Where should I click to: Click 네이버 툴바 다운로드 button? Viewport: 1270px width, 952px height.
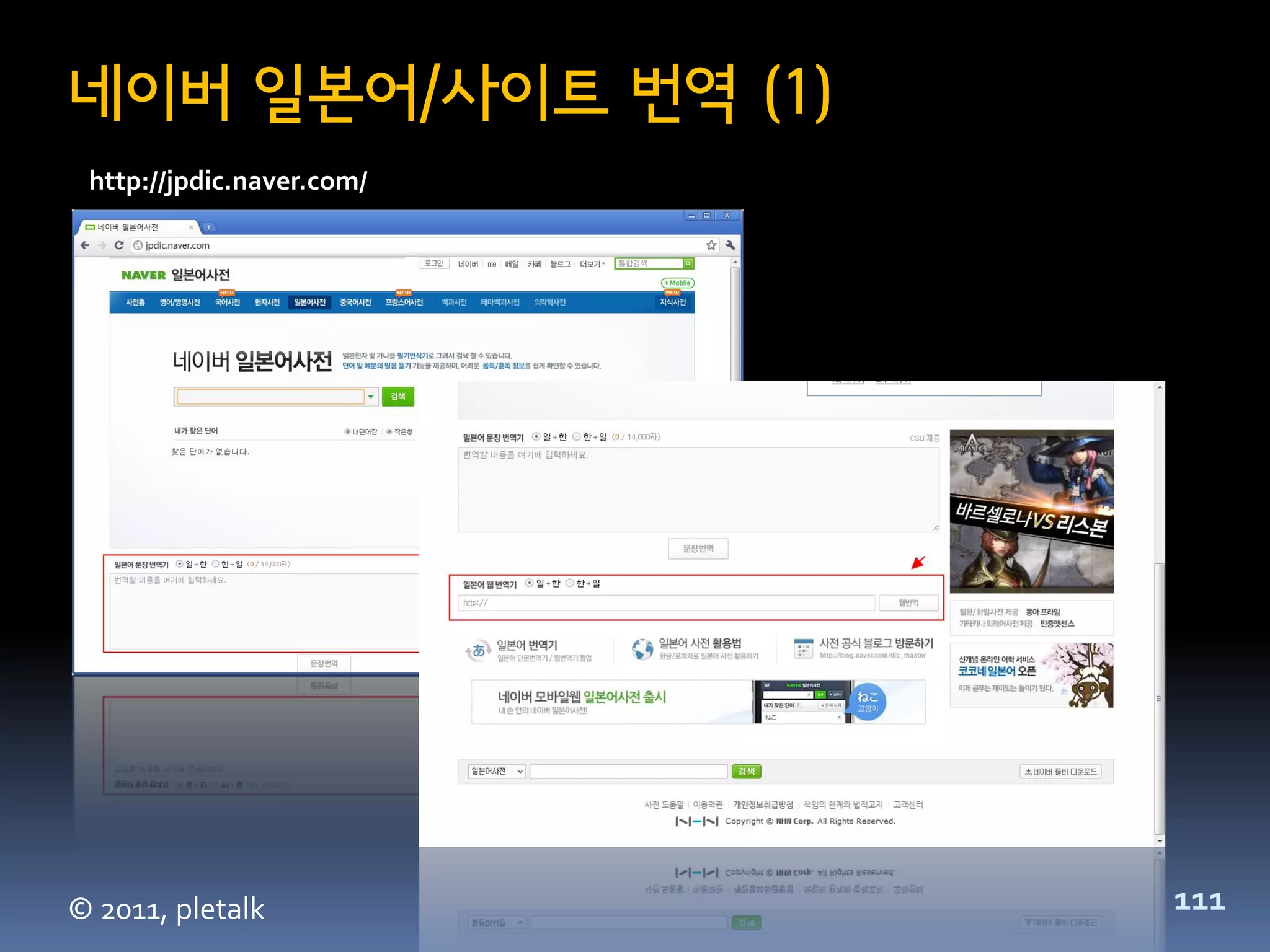pyautogui.click(x=1060, y=772)
